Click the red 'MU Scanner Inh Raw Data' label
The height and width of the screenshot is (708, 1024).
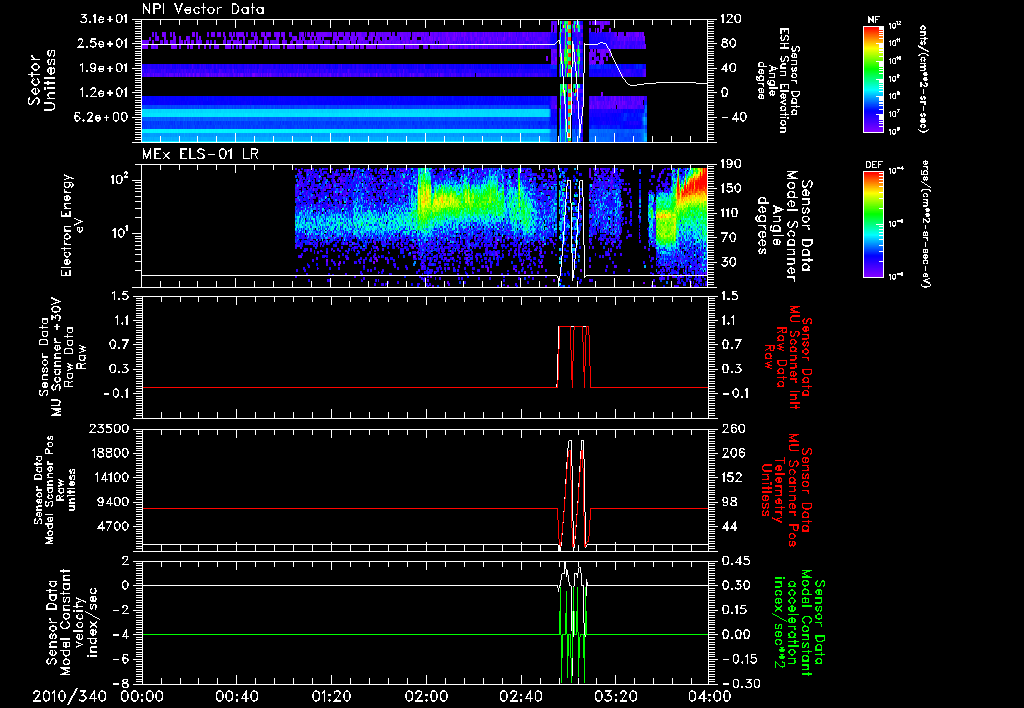[787, 357]
